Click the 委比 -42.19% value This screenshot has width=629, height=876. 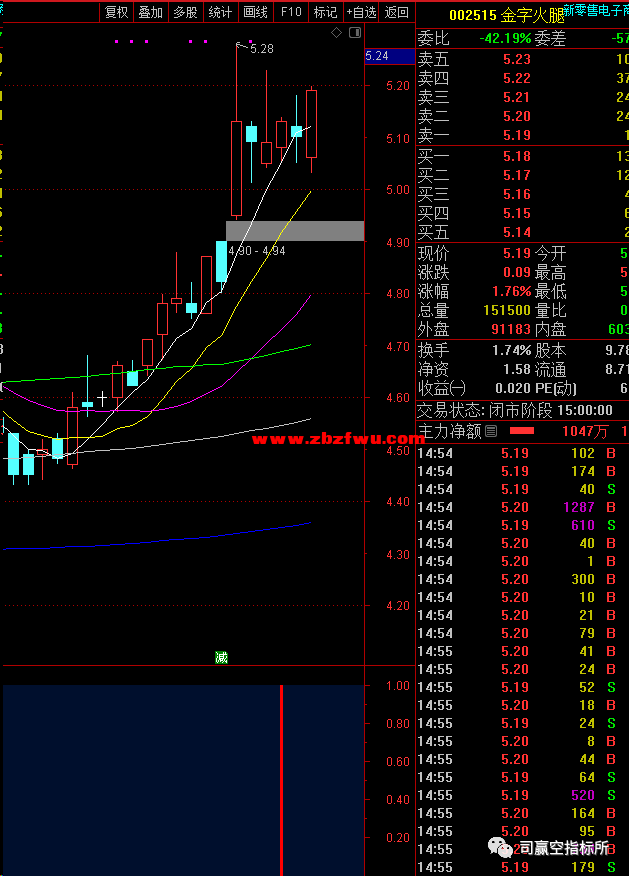point(505,39)
